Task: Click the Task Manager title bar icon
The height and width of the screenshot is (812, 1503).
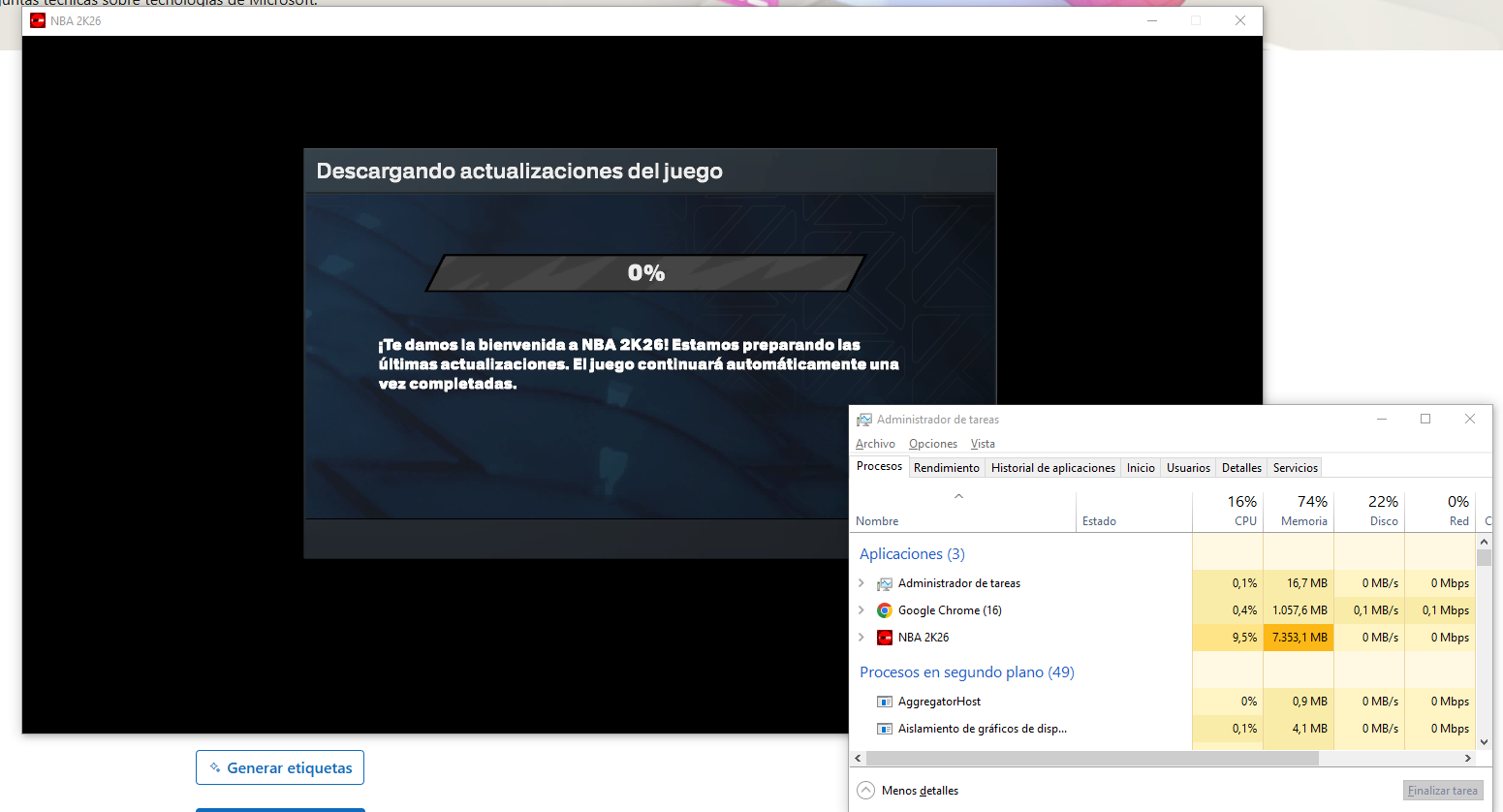Action: click(864, 420)
